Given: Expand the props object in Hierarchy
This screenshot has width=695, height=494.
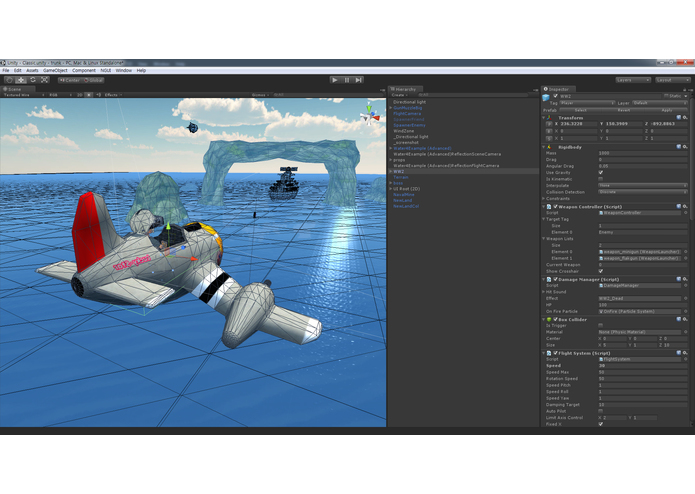Looking at the screenshot, I should click(x=390, y=160).
